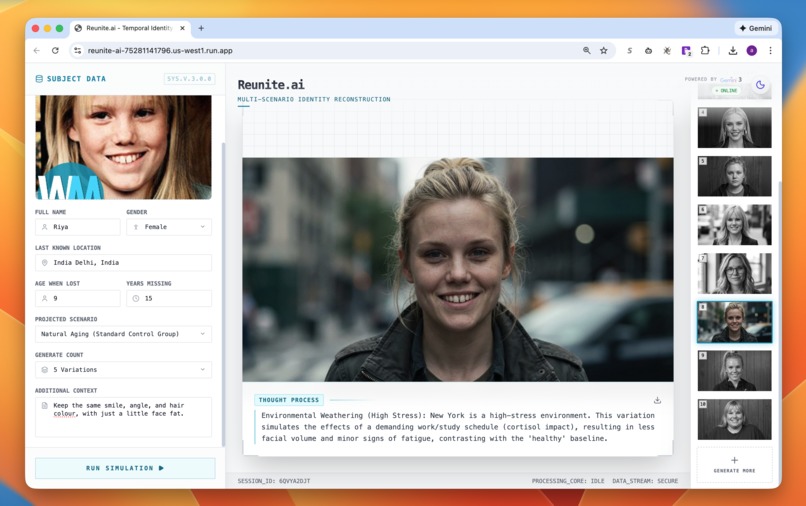
Task: Open the Projected Scenario dropdown
Action: point(123,334)
